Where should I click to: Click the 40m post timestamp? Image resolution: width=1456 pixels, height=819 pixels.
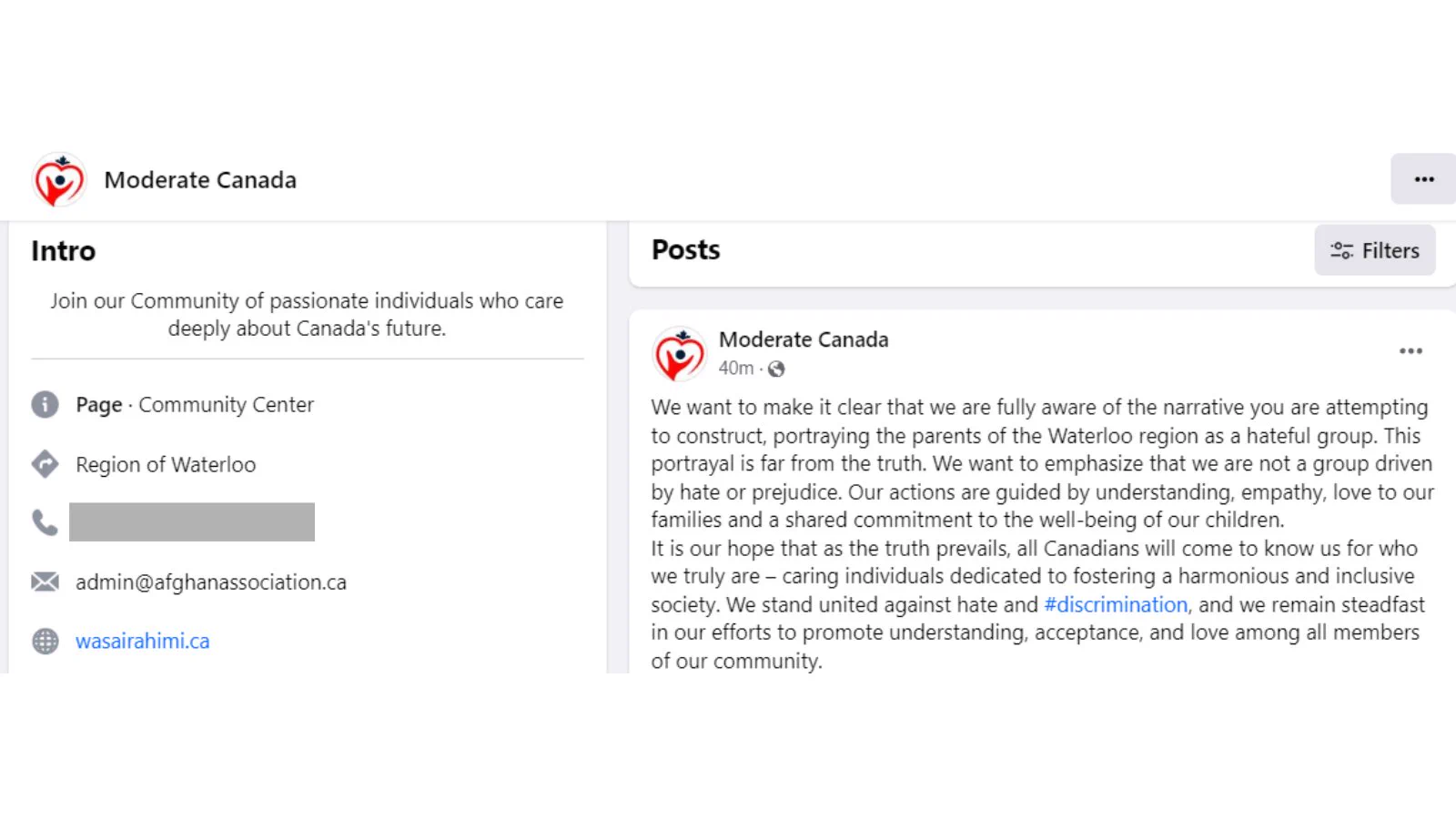[x=736, y=369]
